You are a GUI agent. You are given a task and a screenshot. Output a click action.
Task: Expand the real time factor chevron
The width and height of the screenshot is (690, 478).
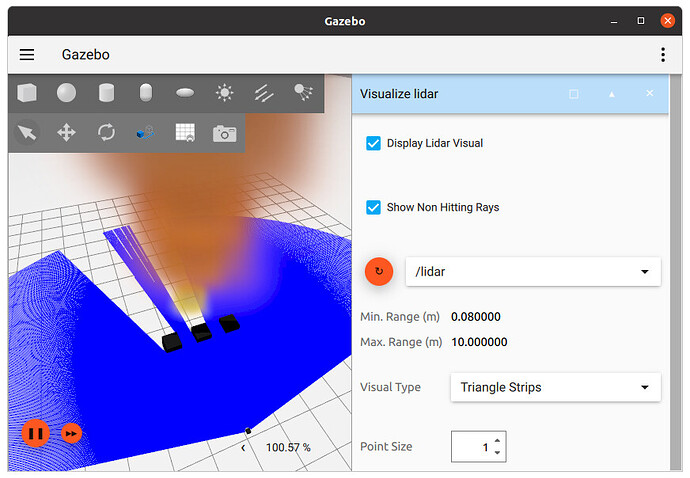click(243, 448)
